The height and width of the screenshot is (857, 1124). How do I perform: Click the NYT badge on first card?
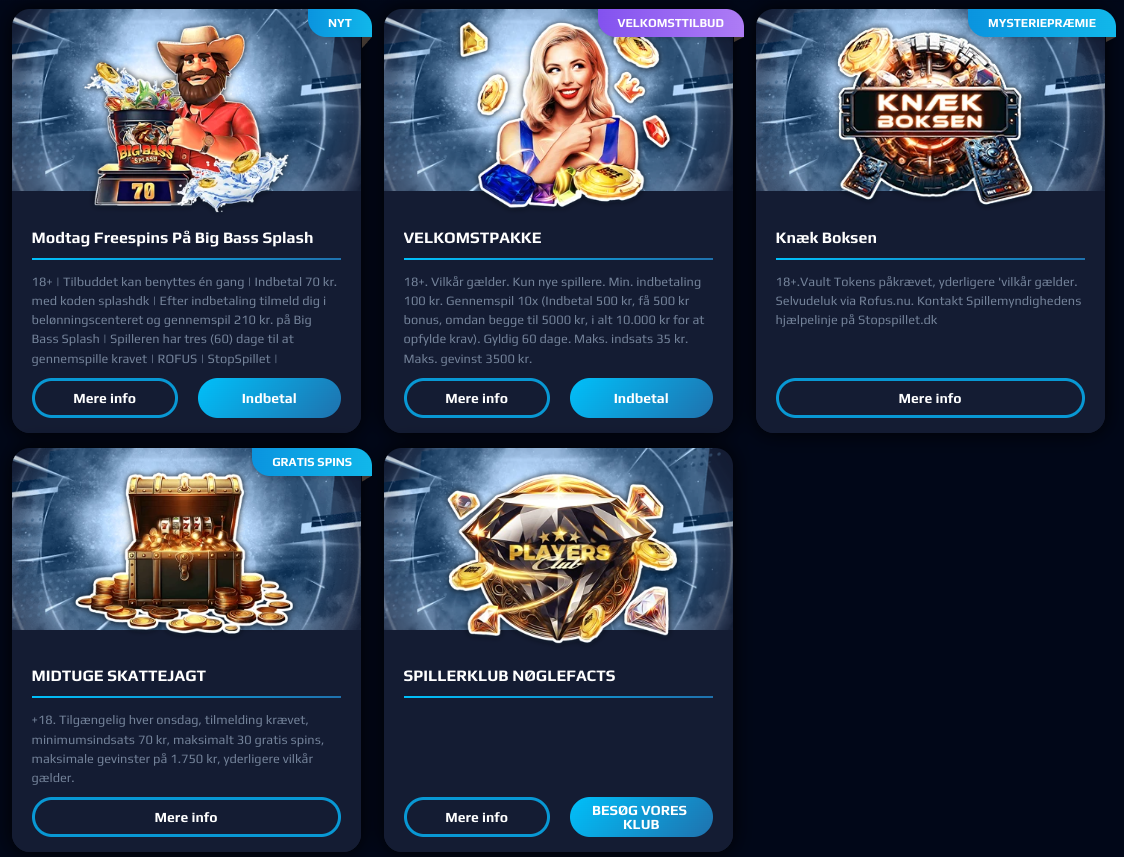(340, 23)
